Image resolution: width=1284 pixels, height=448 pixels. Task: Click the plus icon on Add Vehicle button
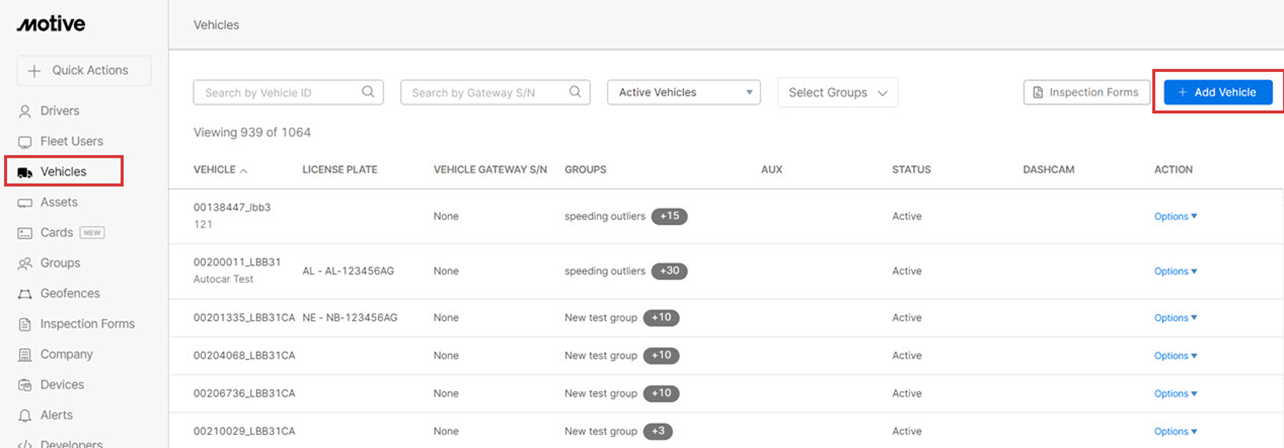coord(1183,92)
